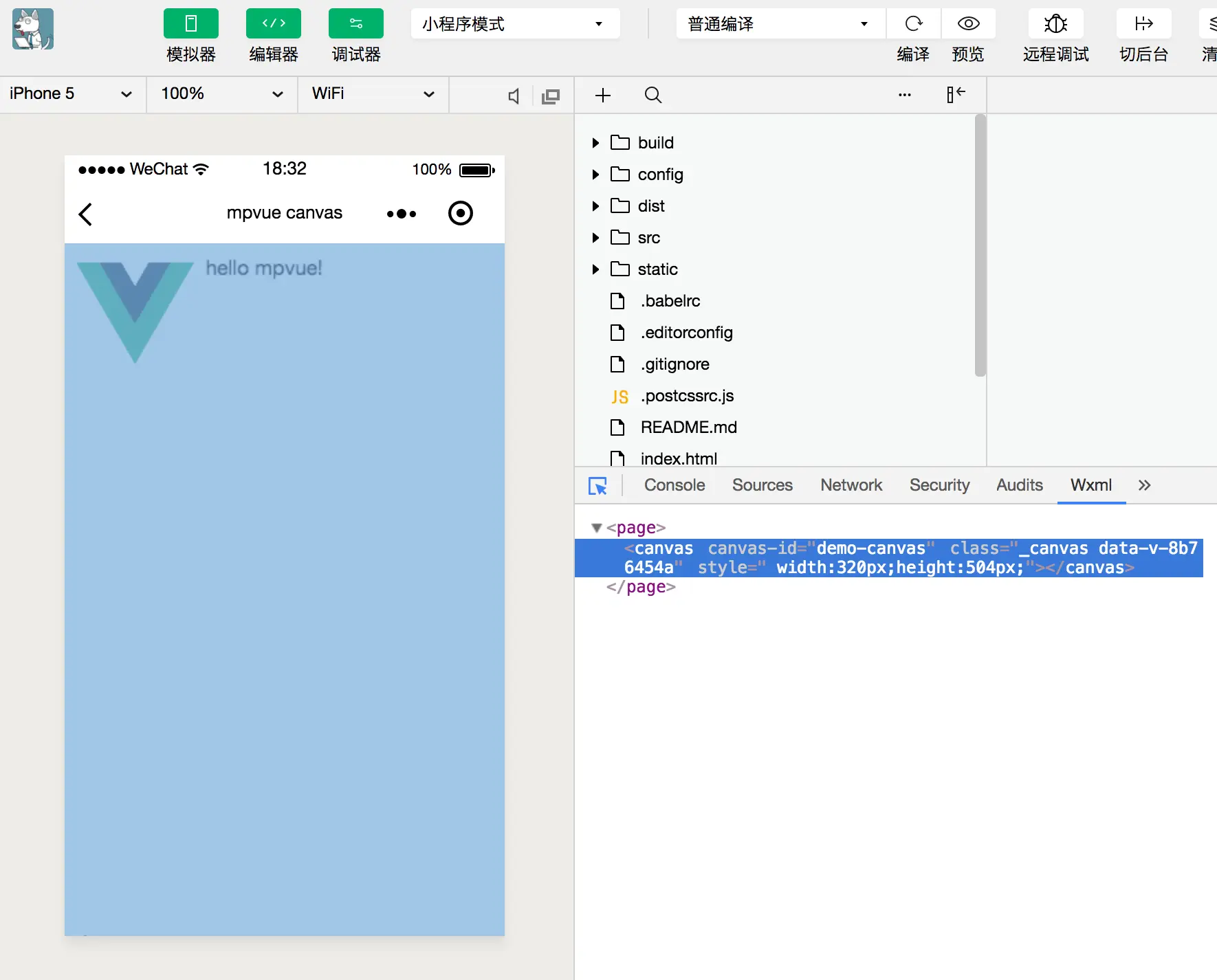Switch to the Network tab
Image resolution: width=1217 pixels, height=980 pixels.
click(851, 485)
